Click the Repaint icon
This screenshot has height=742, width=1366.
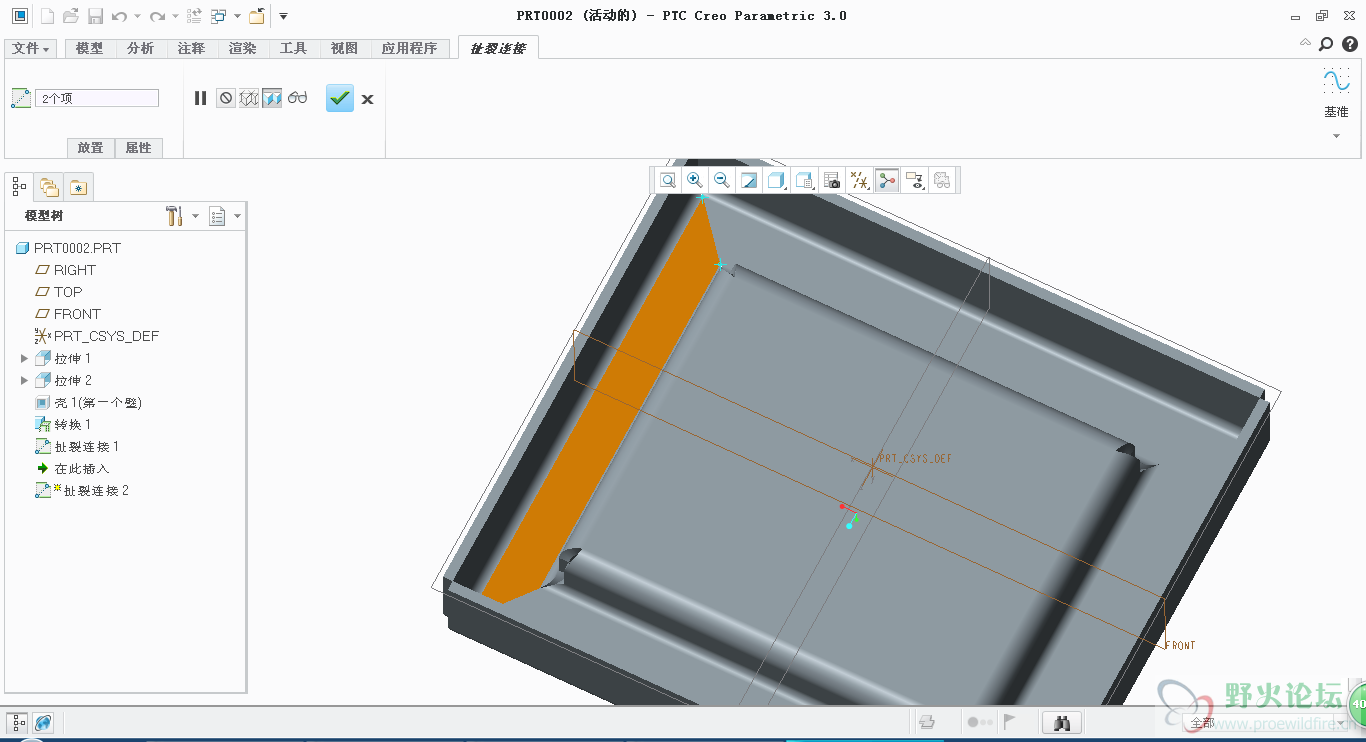tap(749, 180)
